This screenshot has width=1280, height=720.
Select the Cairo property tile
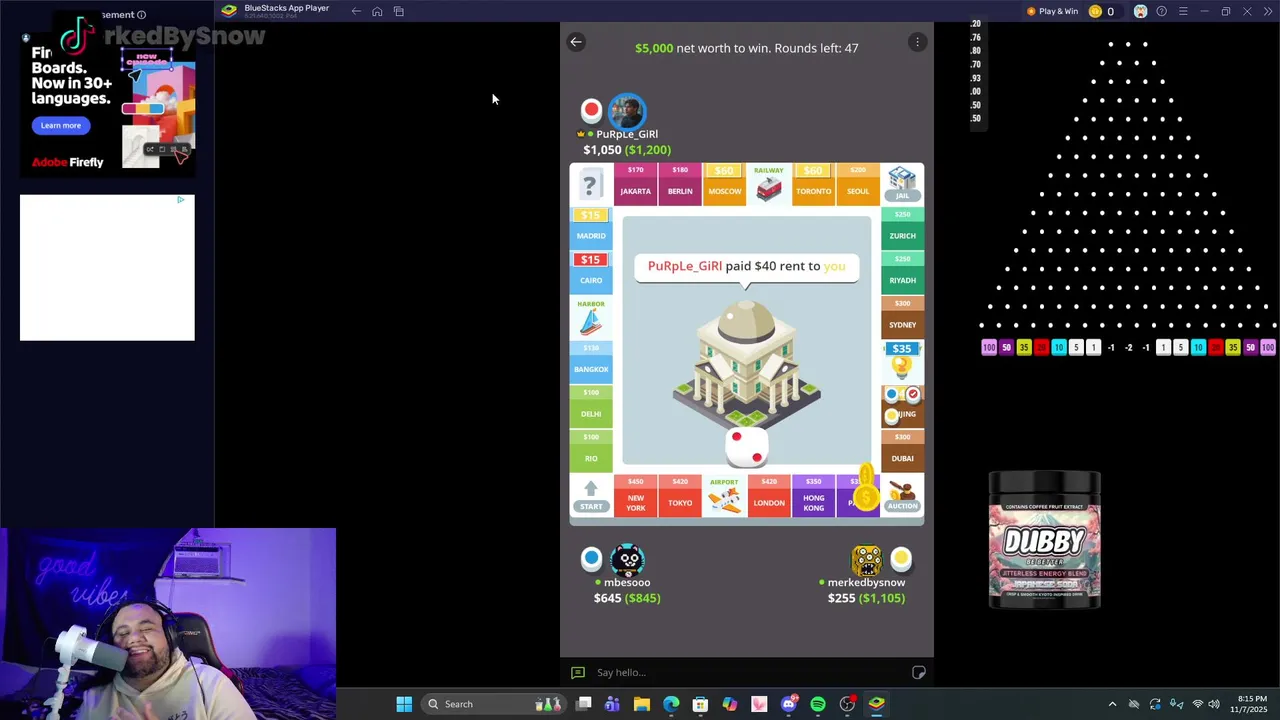(x=591, y=273)
